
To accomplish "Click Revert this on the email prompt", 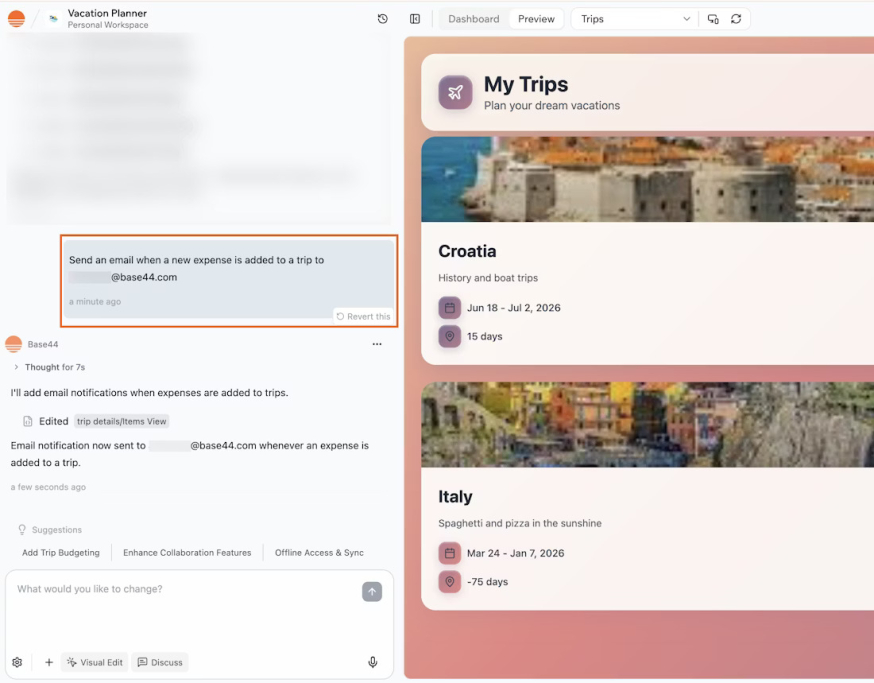I will (x=363, y=316).
